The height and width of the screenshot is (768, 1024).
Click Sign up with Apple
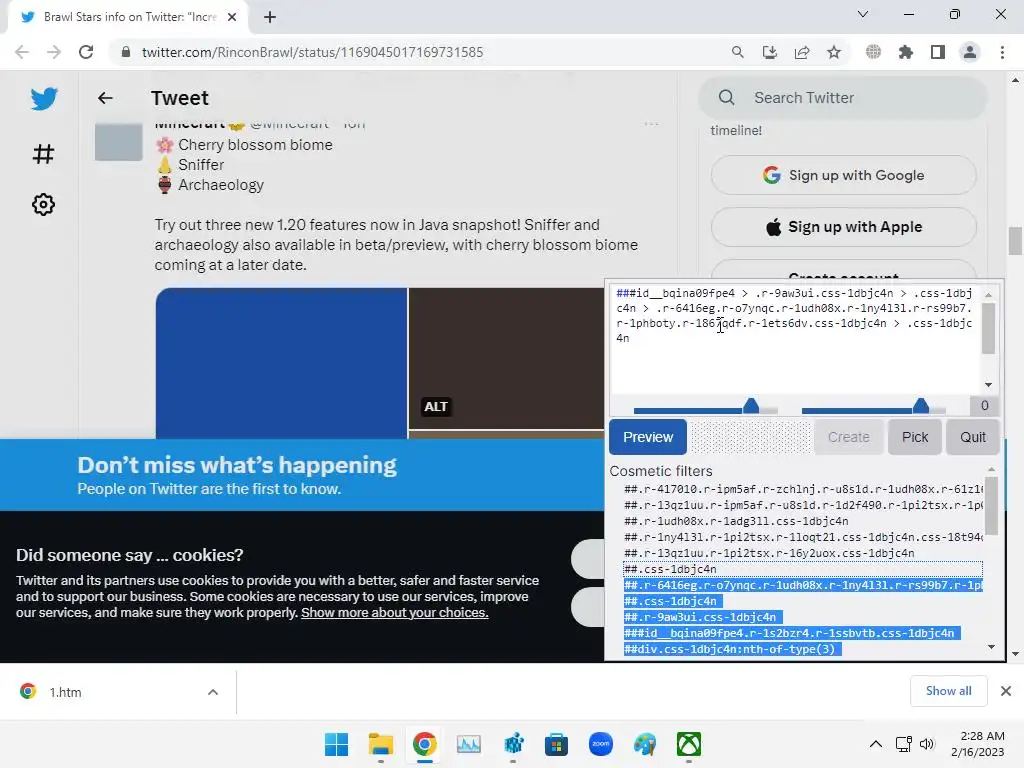(x=843, y=227)
